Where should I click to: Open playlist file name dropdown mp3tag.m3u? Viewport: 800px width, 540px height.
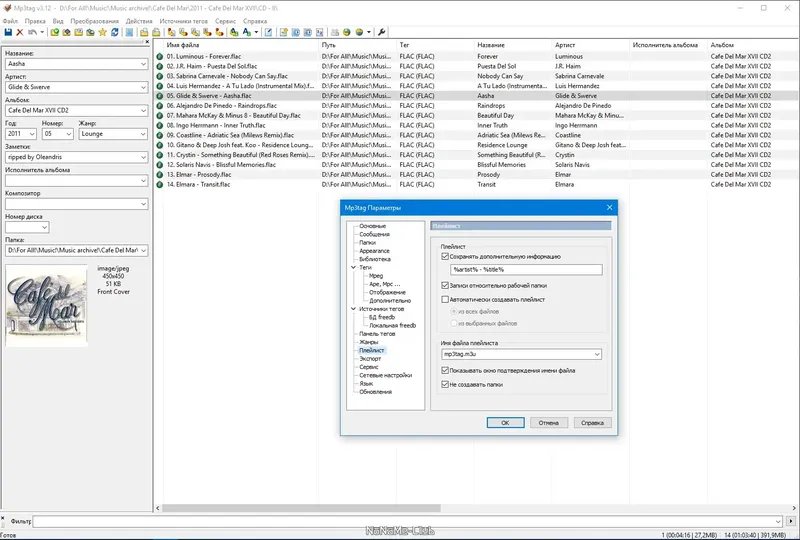point(596,354)
